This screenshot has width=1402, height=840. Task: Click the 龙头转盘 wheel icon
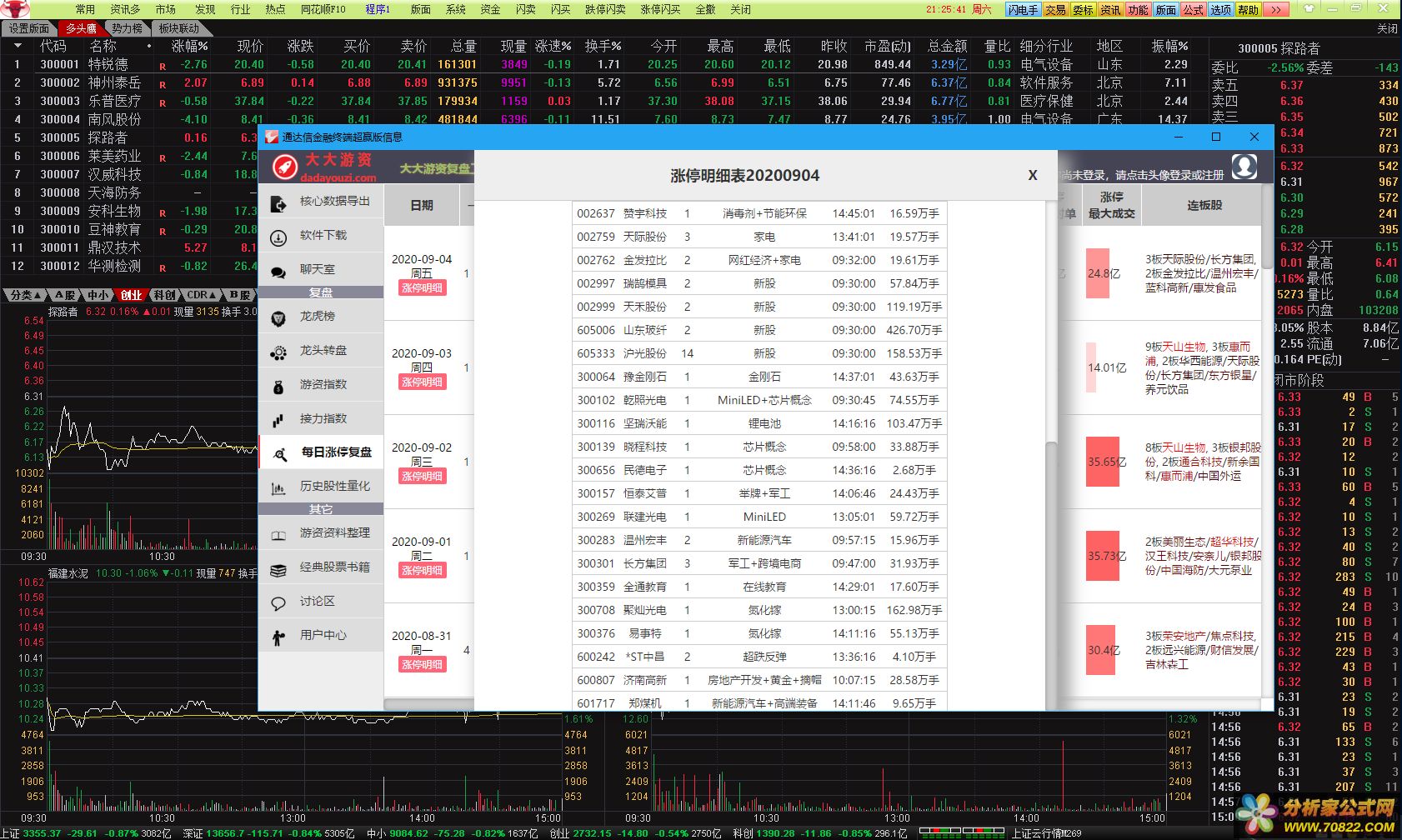[x=278, y=352]
